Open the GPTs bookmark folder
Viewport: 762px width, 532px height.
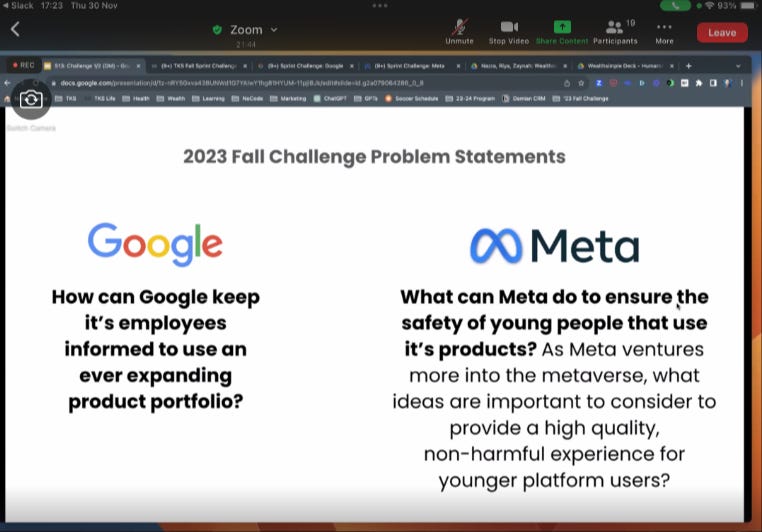(366, 99)
